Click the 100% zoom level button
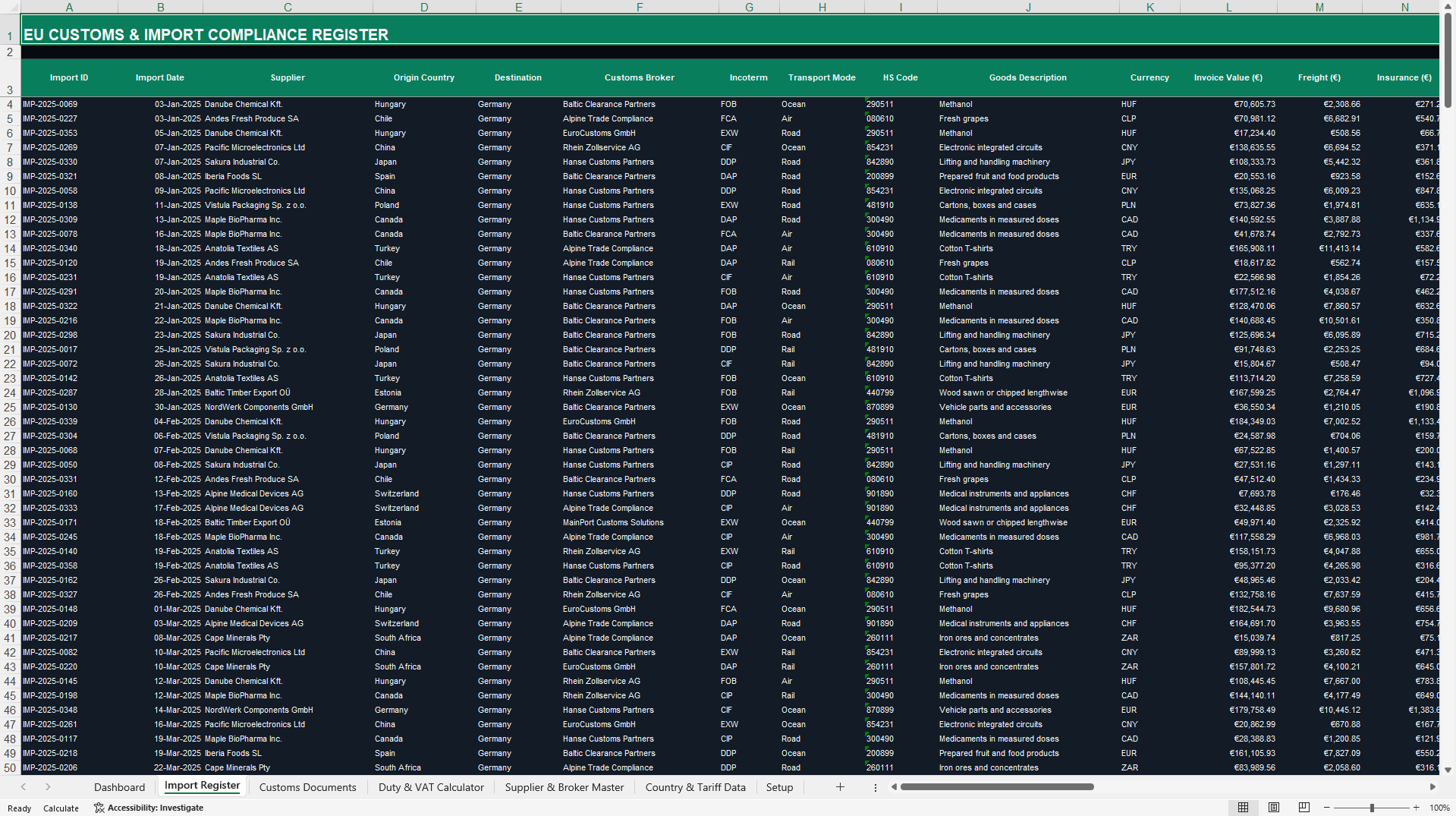This screenshot has width=1456, height=816. (x=1439, y=808)
